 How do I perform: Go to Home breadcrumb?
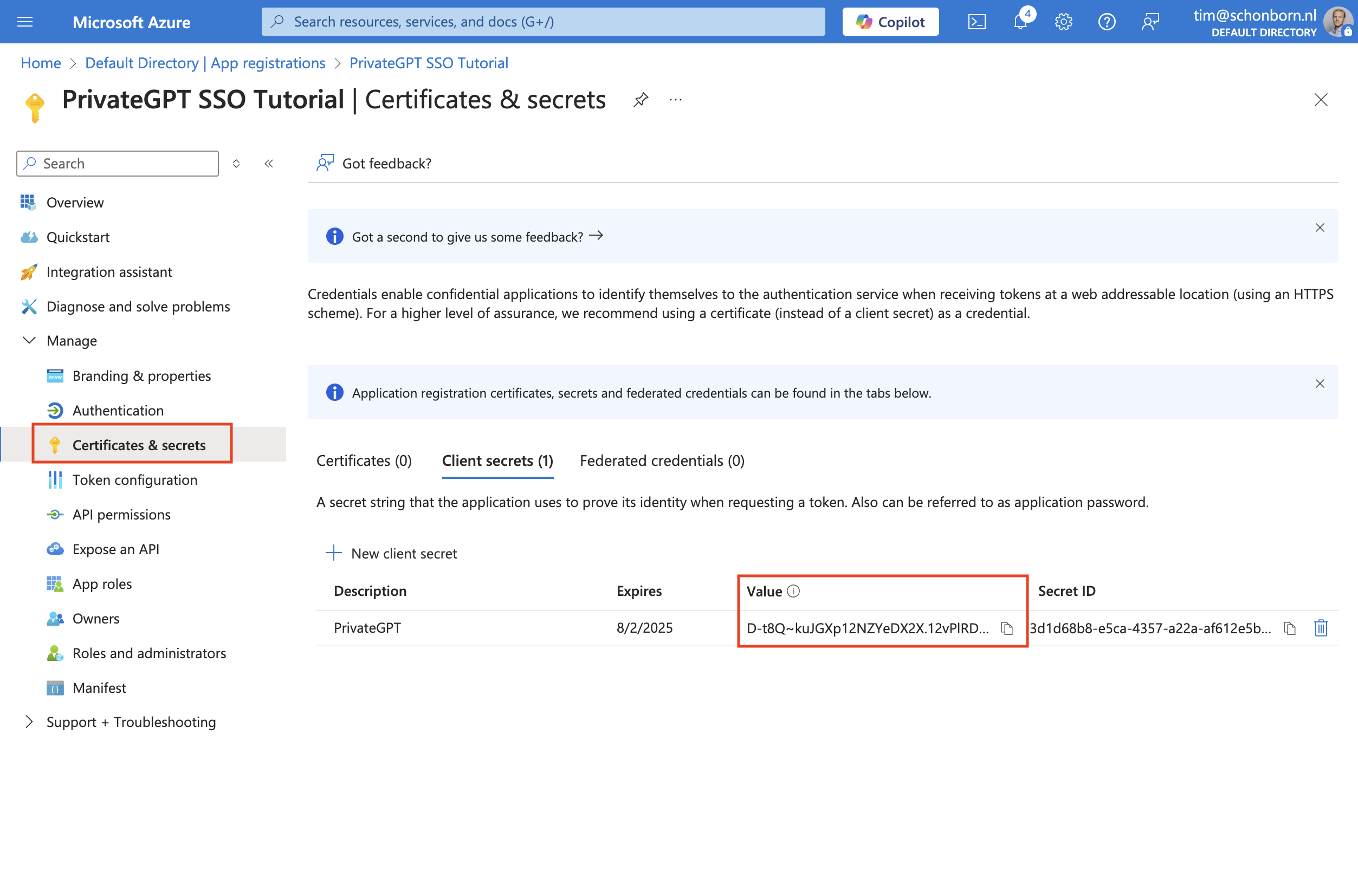(41, 63)
